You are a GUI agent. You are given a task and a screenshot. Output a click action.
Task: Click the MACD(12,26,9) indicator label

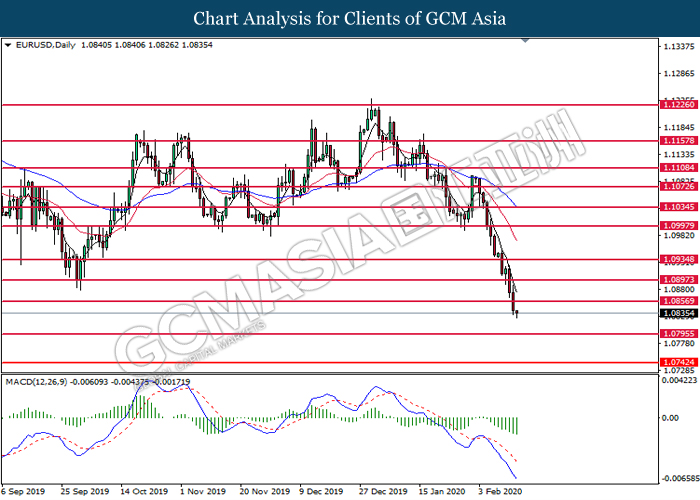coord(37,382)
